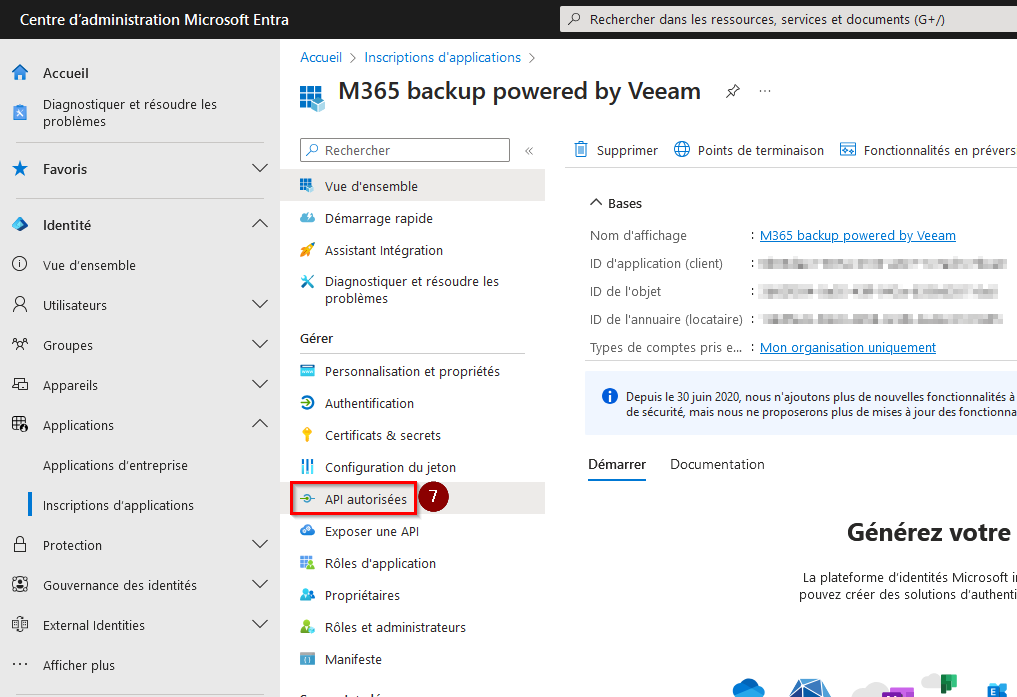Click the Protection padlock icon

(20, 545)
